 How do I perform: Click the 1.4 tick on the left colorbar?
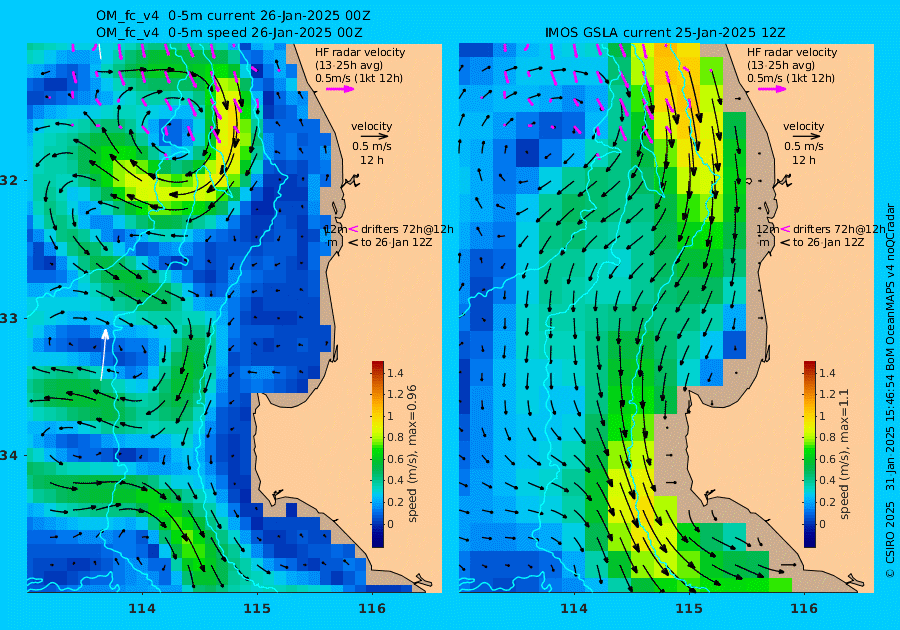[395, 373]
